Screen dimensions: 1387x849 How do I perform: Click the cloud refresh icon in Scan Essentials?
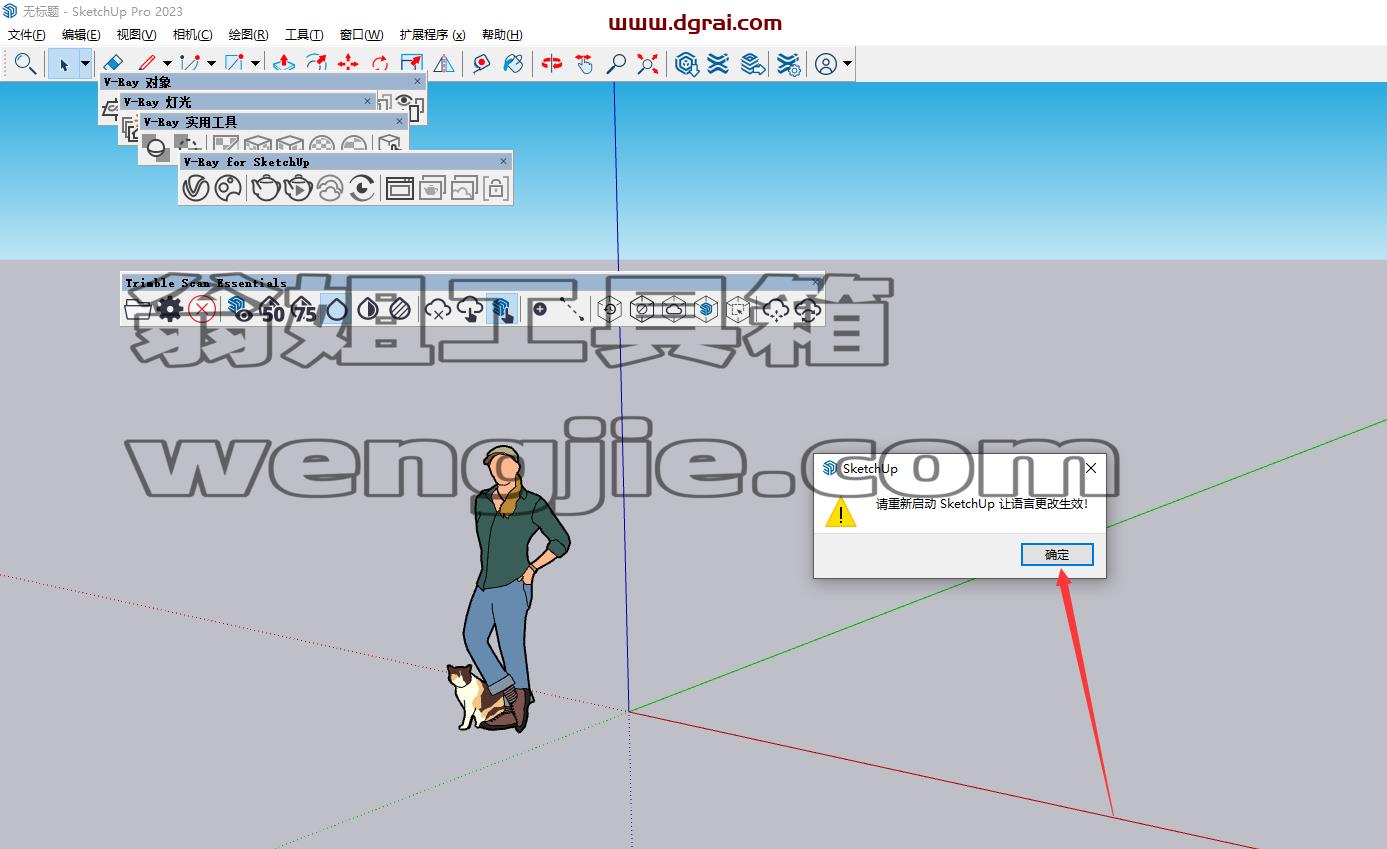(809, 310)
